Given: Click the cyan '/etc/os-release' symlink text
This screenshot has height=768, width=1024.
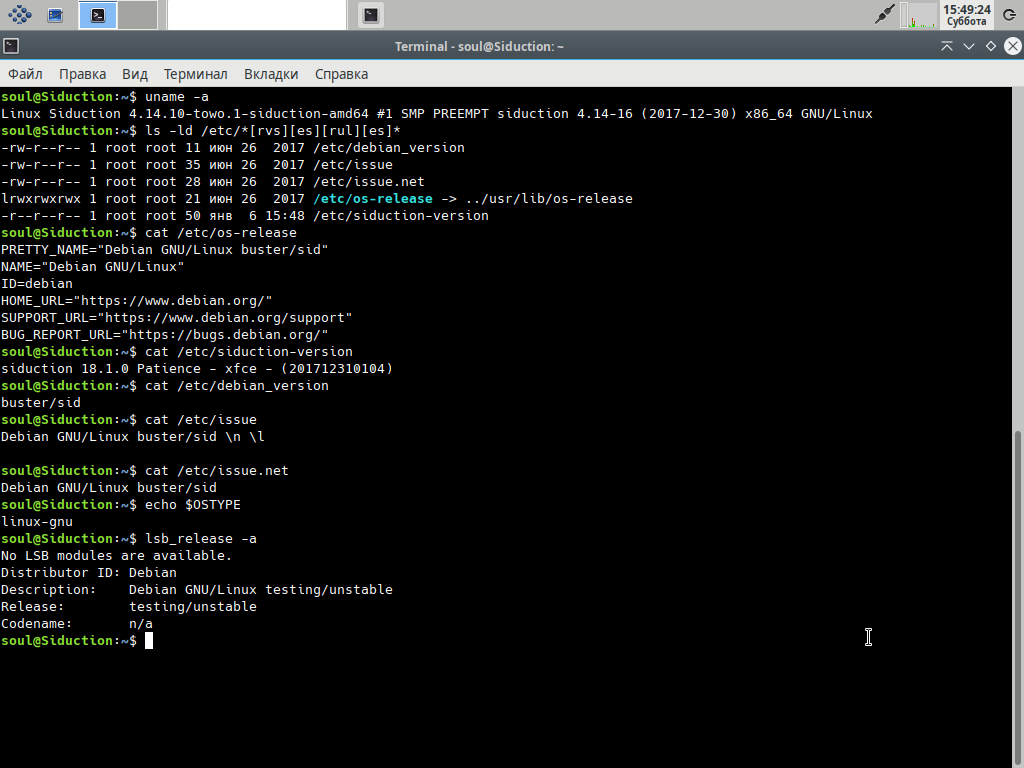Looking at the screenshot, I should coord(373,199).
